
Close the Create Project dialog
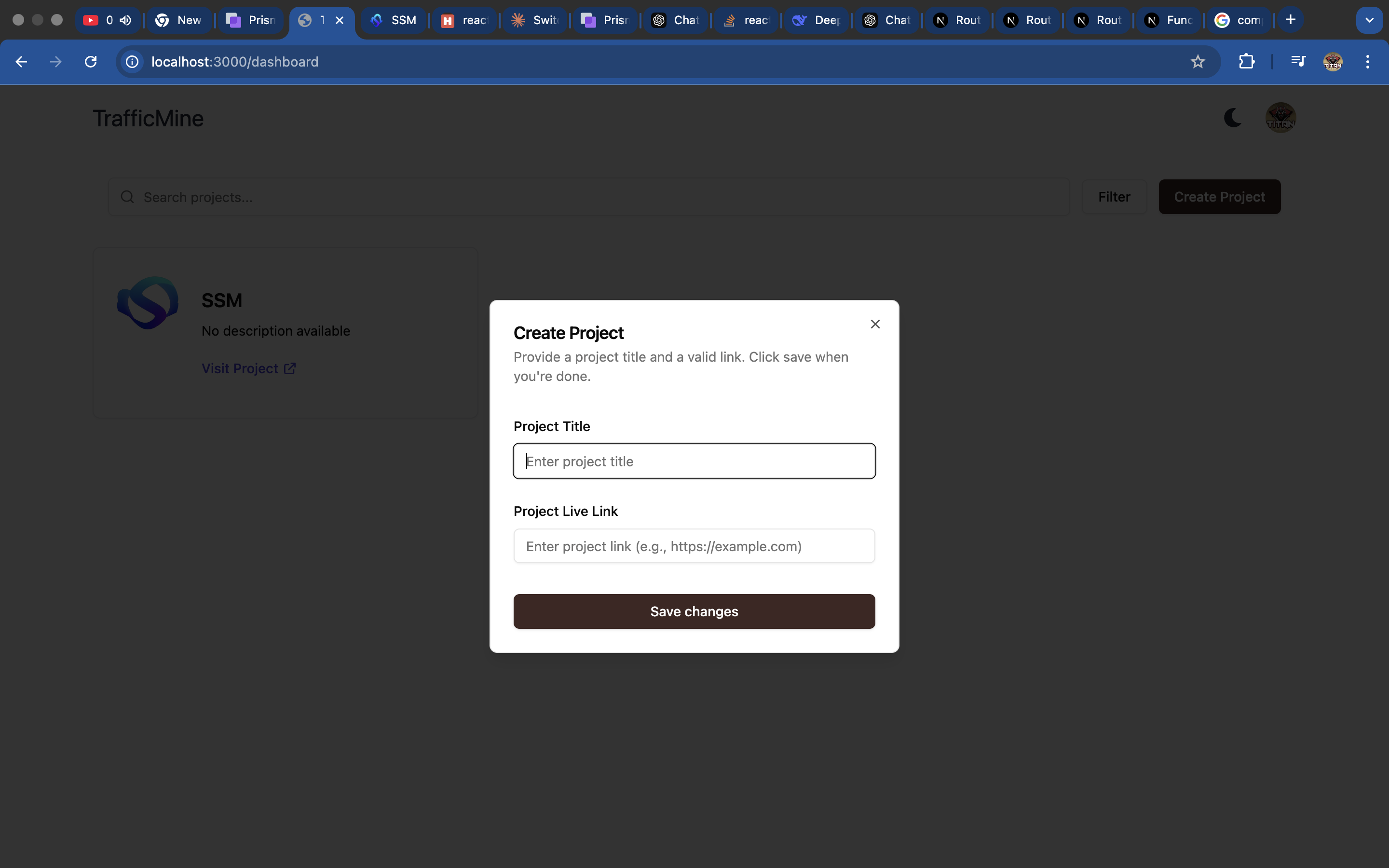point(875,325)
